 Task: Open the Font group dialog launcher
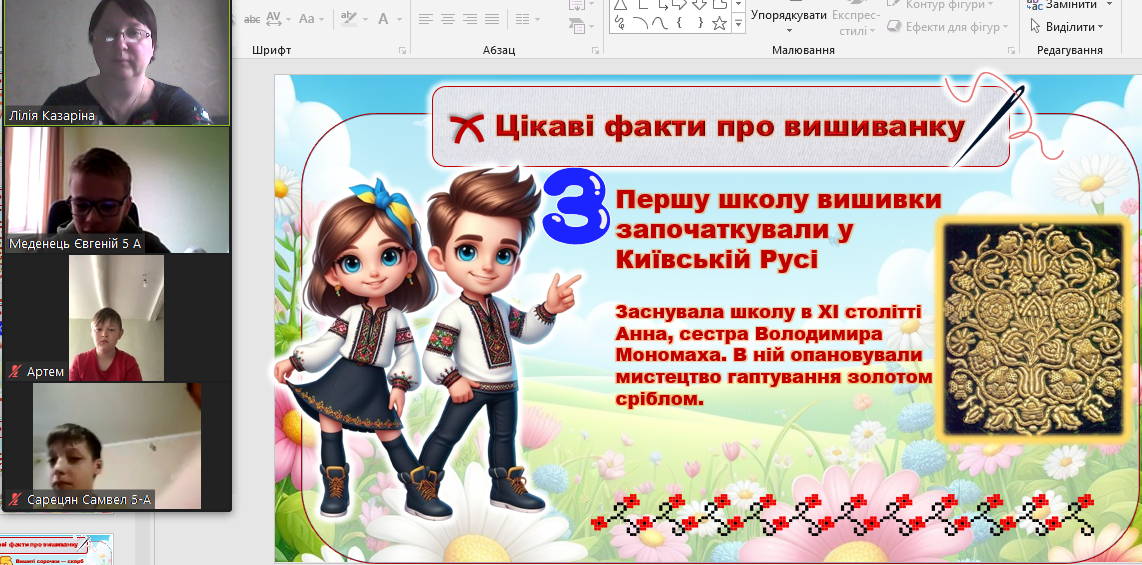coord(403,50)
